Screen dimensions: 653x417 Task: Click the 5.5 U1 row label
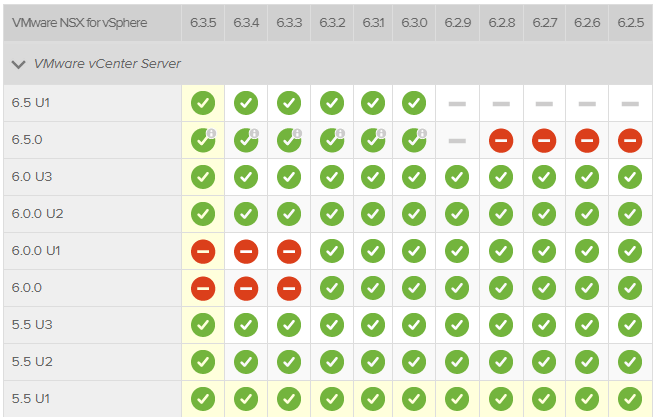[x=32, y=398]
